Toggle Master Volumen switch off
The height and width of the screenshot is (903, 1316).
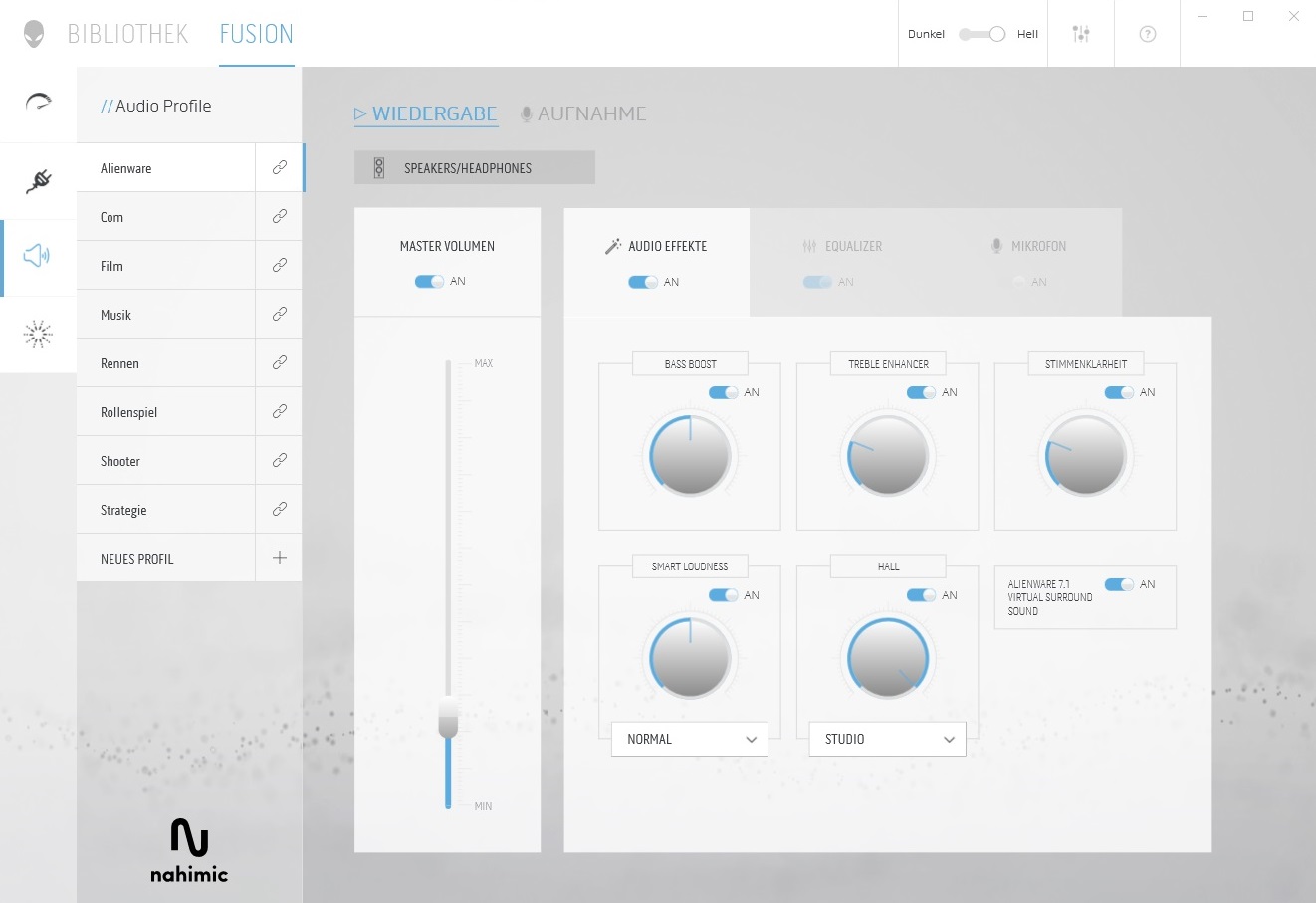(430, 281)
